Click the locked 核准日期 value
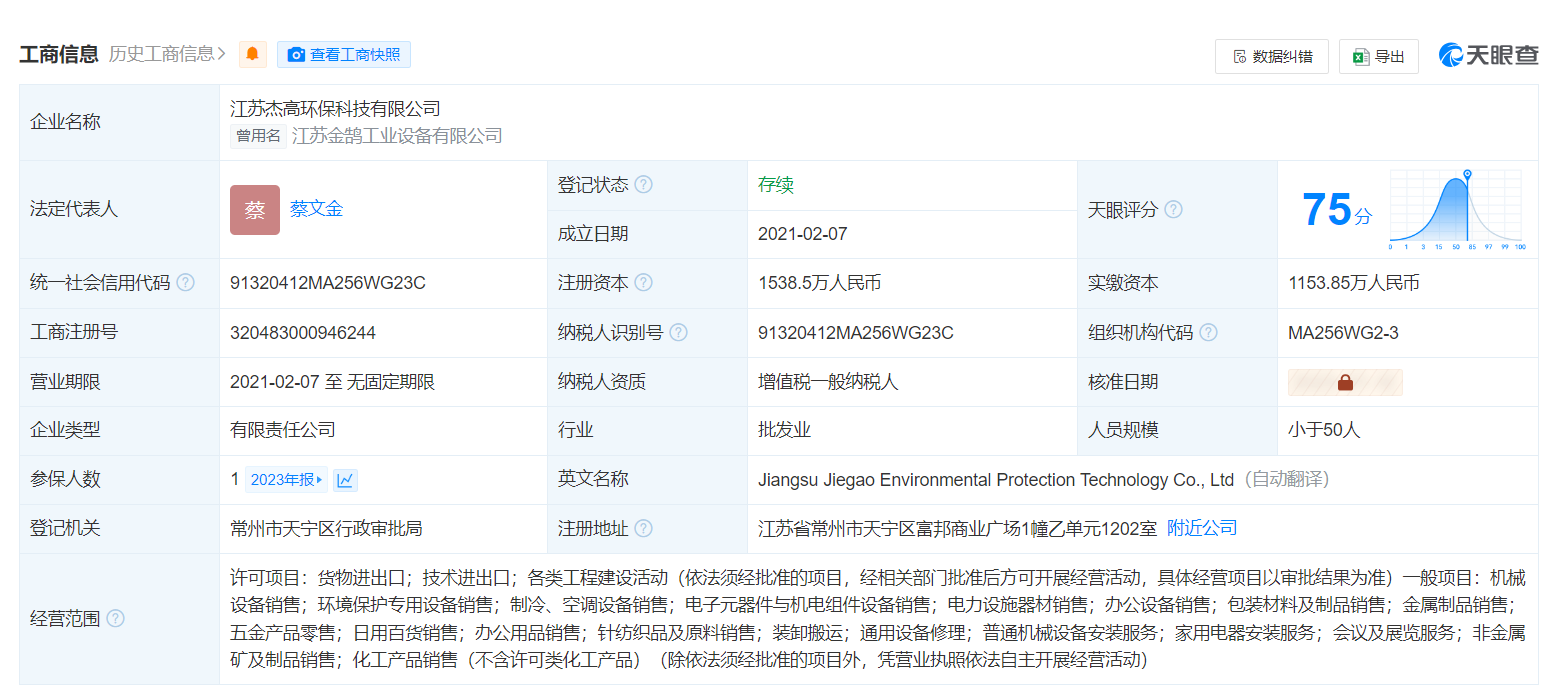The image size is (1550, 689). (x=1345, y=382)
